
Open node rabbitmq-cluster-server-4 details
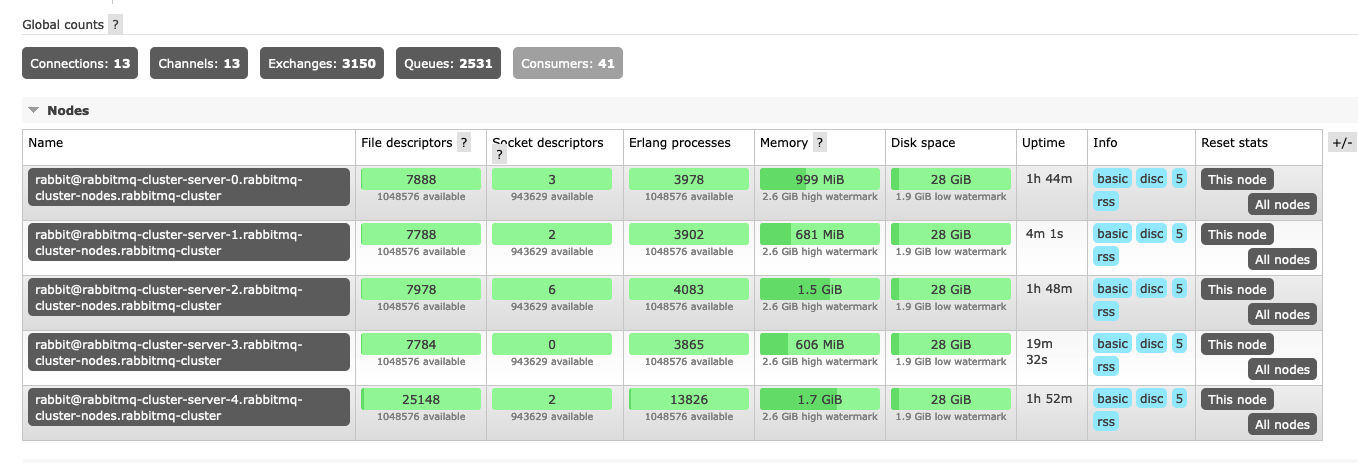tap(189, 407)
